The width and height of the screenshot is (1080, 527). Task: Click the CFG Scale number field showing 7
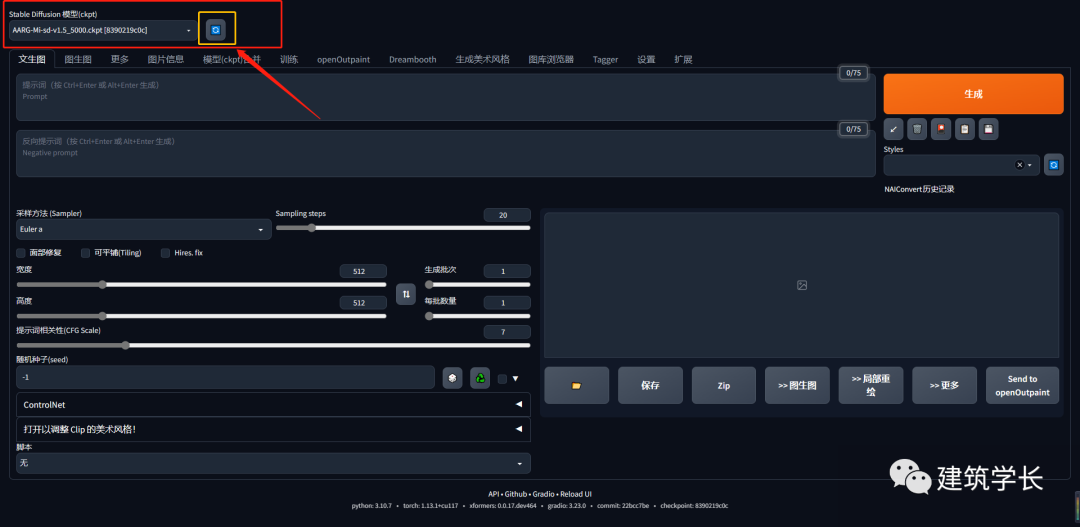(507, 332)
